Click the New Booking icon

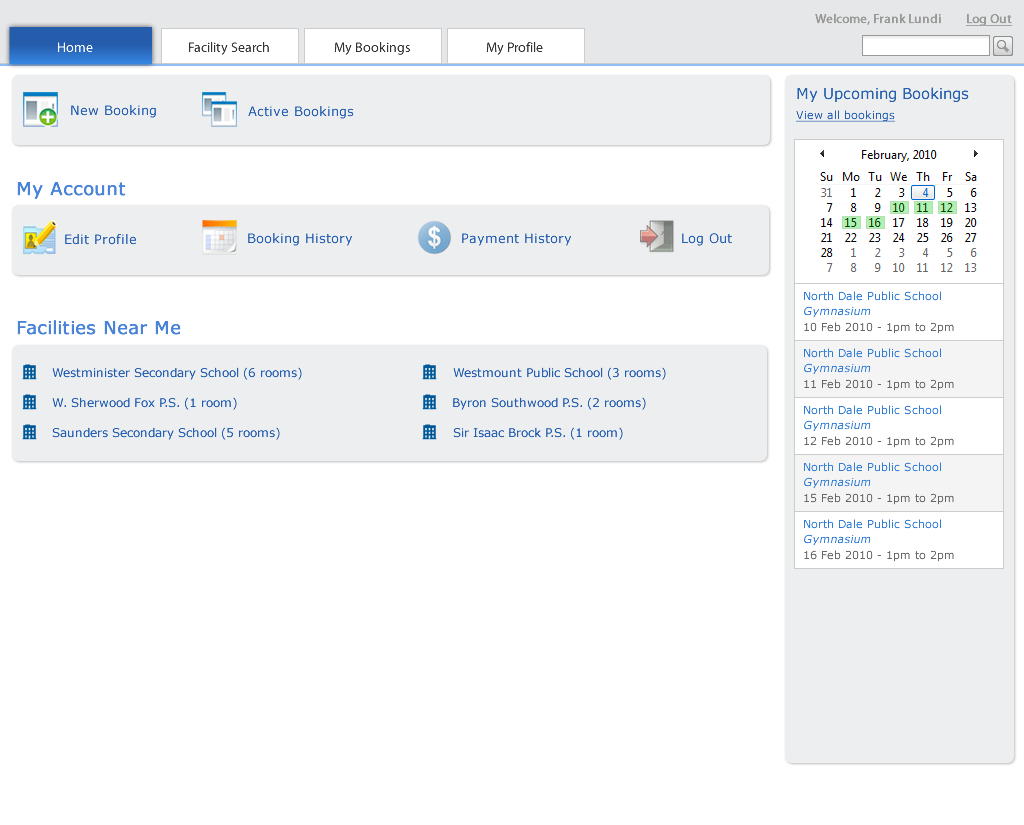point(40,110)
